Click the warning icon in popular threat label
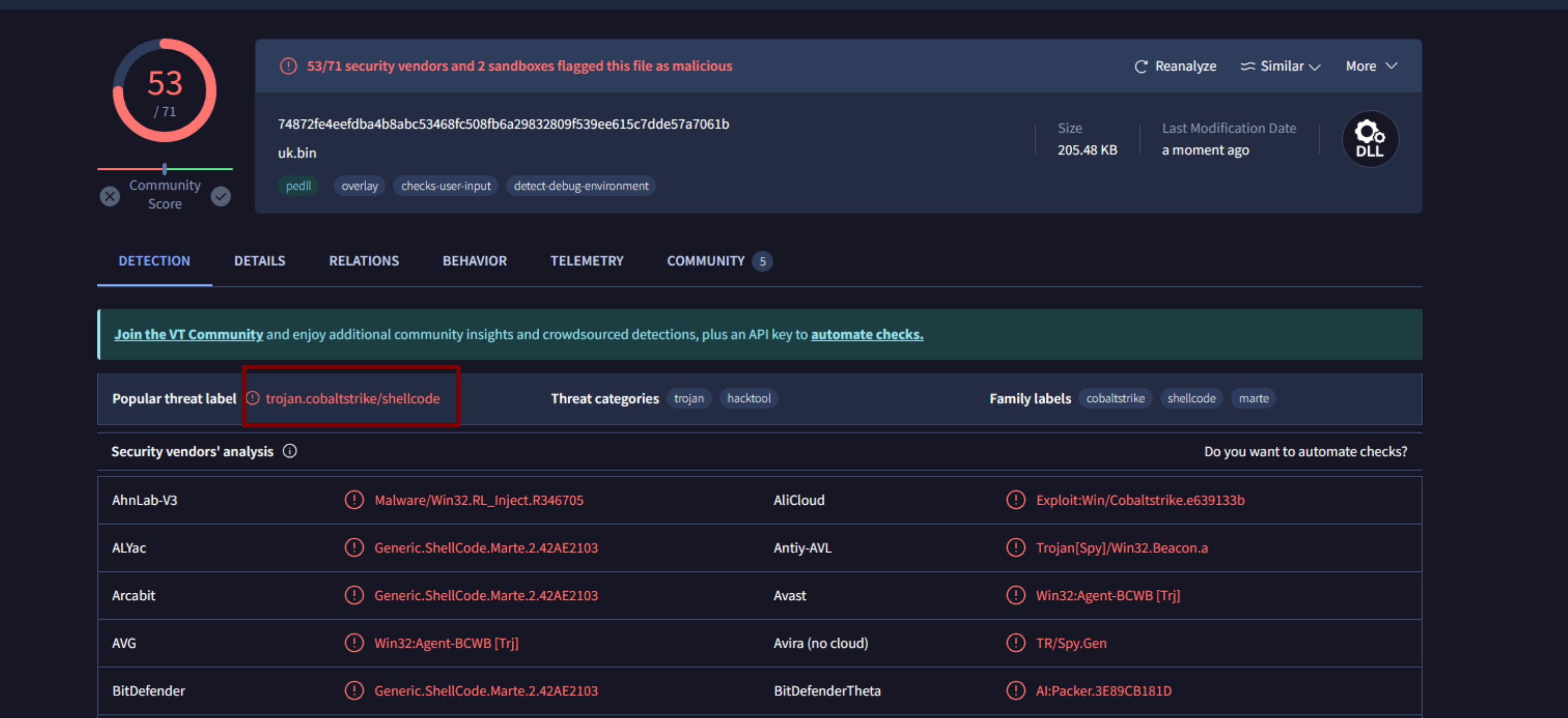The image size is (1568, 718). (x=253, y=398)
